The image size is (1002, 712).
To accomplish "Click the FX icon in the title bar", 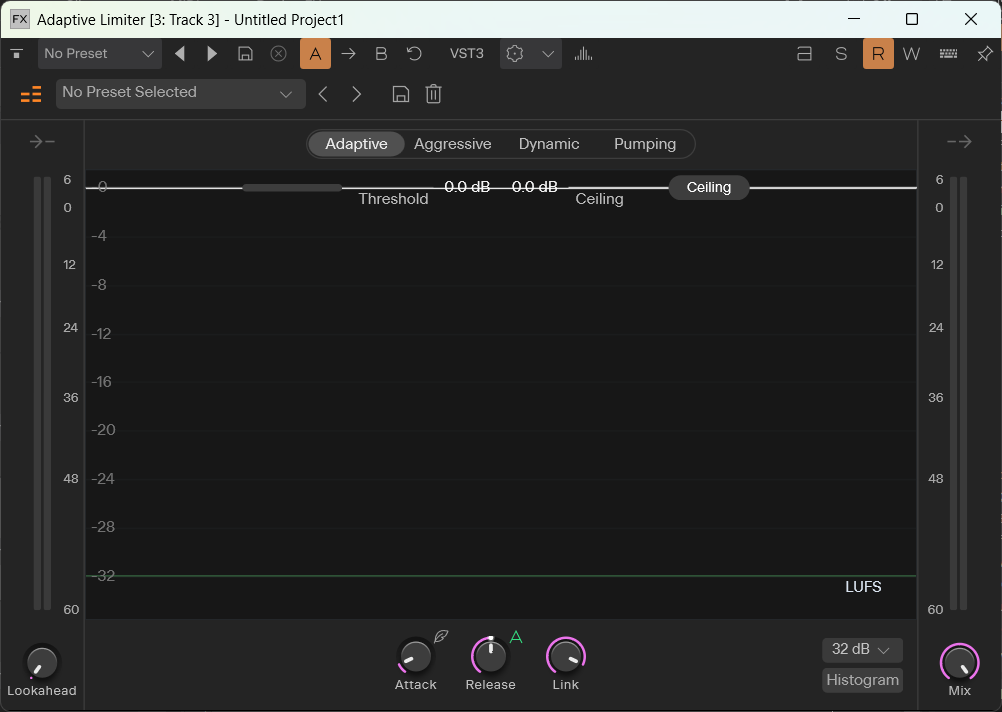I will 20,19.
